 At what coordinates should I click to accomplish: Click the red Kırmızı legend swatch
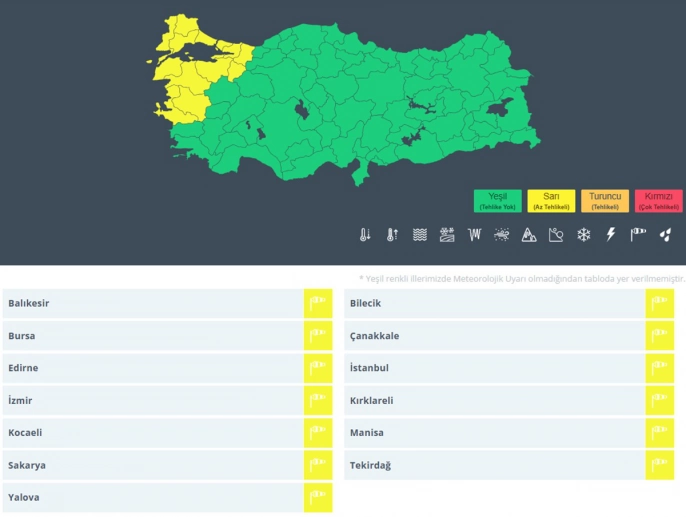[x=658, y=201]
